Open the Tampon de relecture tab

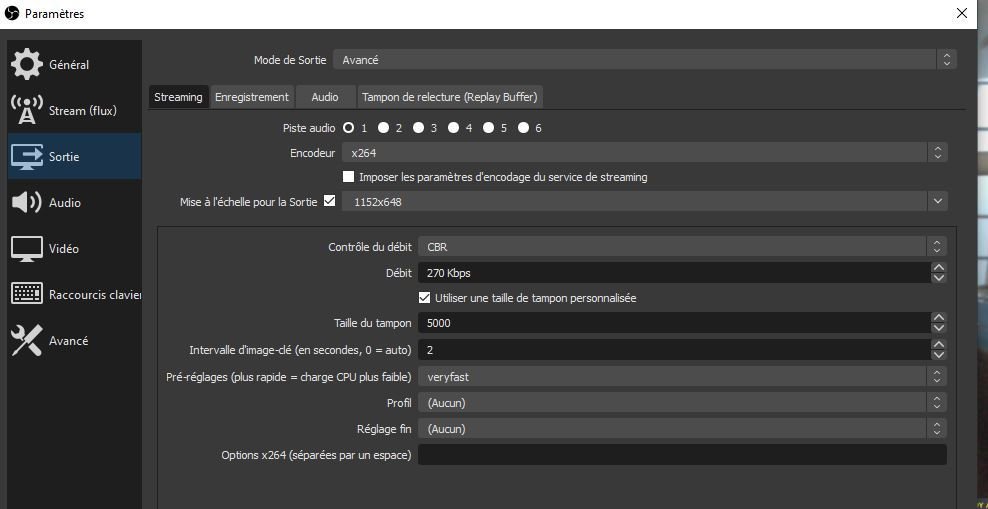point(450,97)
